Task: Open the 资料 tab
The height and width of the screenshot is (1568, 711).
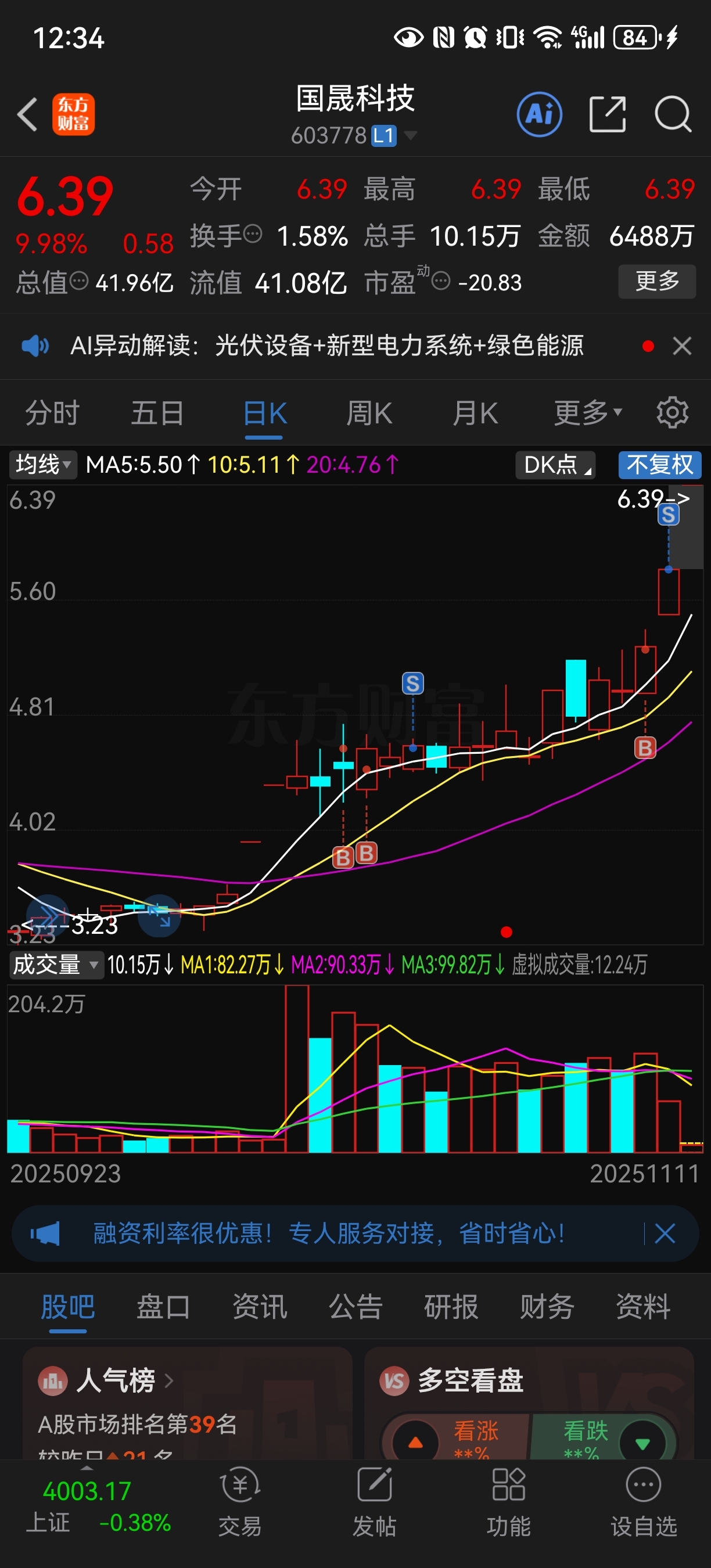Action: coord(644,1306)
